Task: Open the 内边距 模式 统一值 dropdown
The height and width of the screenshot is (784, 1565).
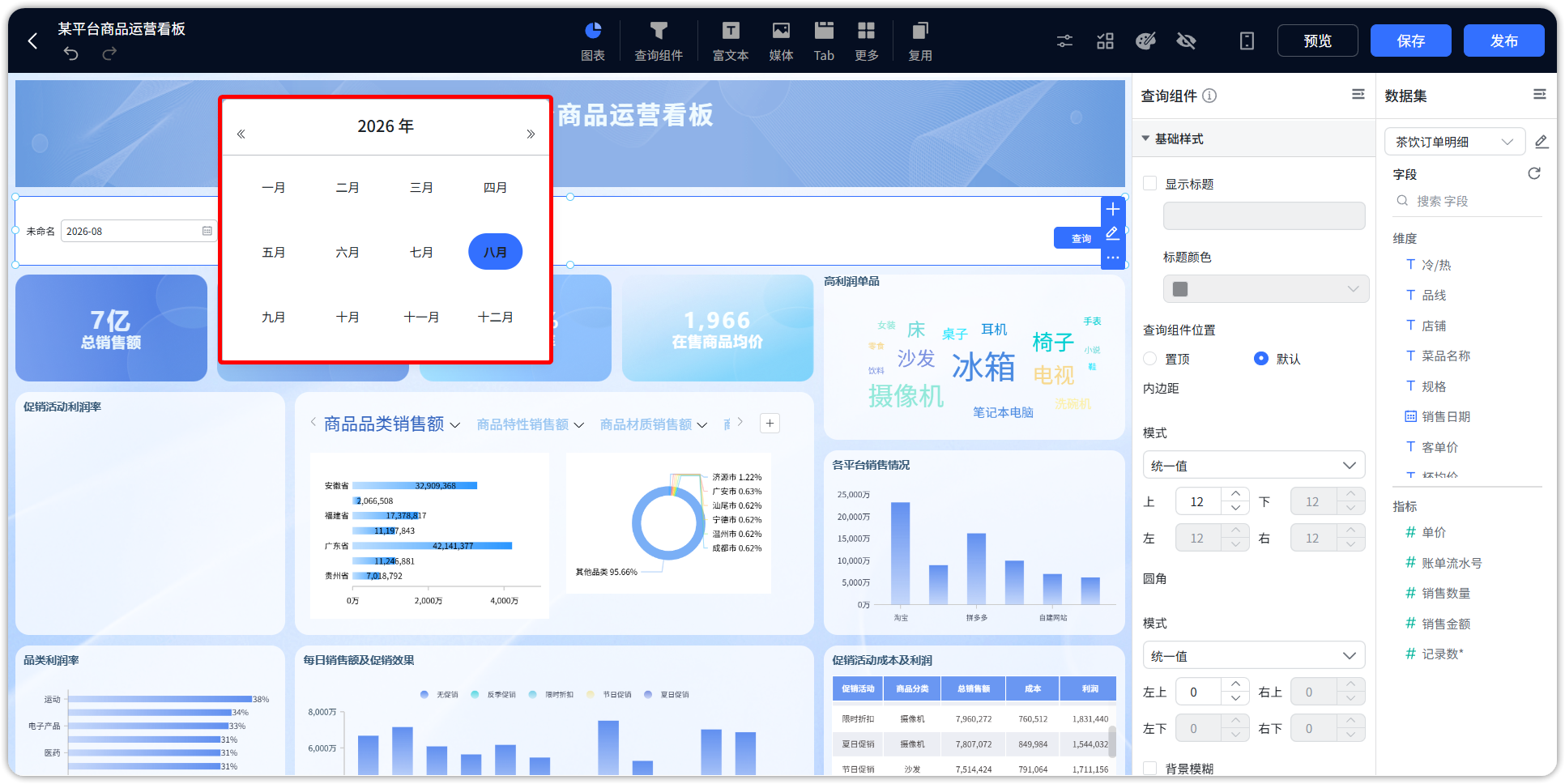Action: (1253, 465)
